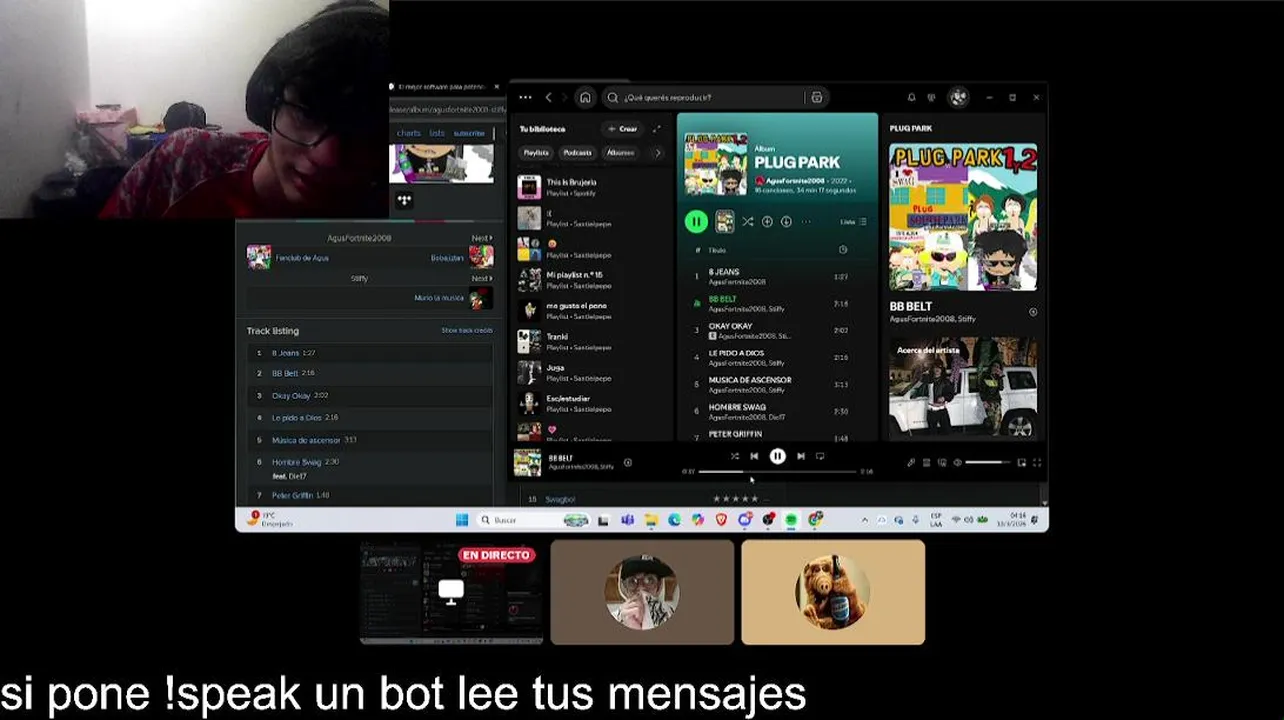Filter library by Podcasts
This screenshot has width=1284, height=720.
pos(577,153)
